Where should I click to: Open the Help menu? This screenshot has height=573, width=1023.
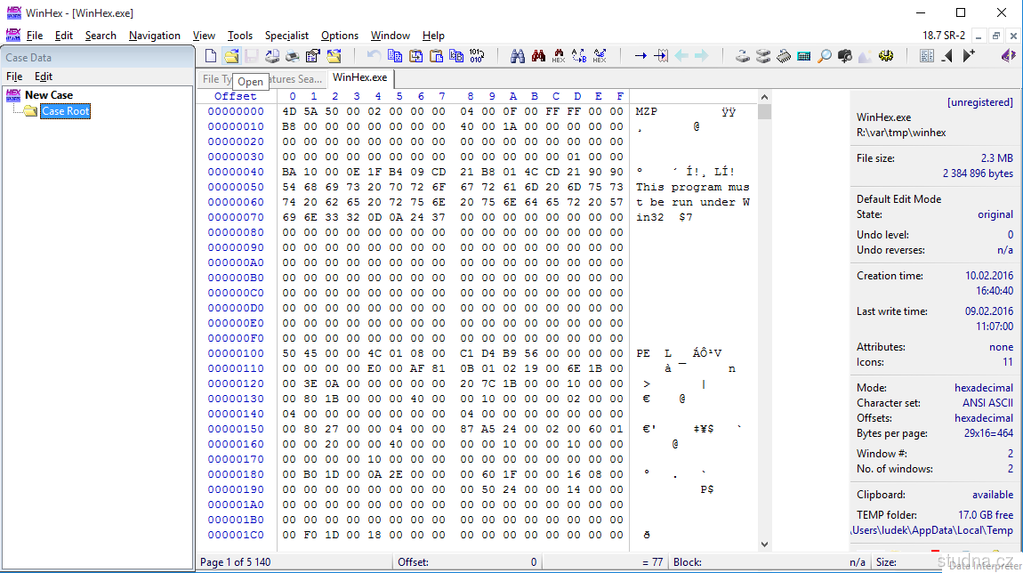click(x=433, y=35)
